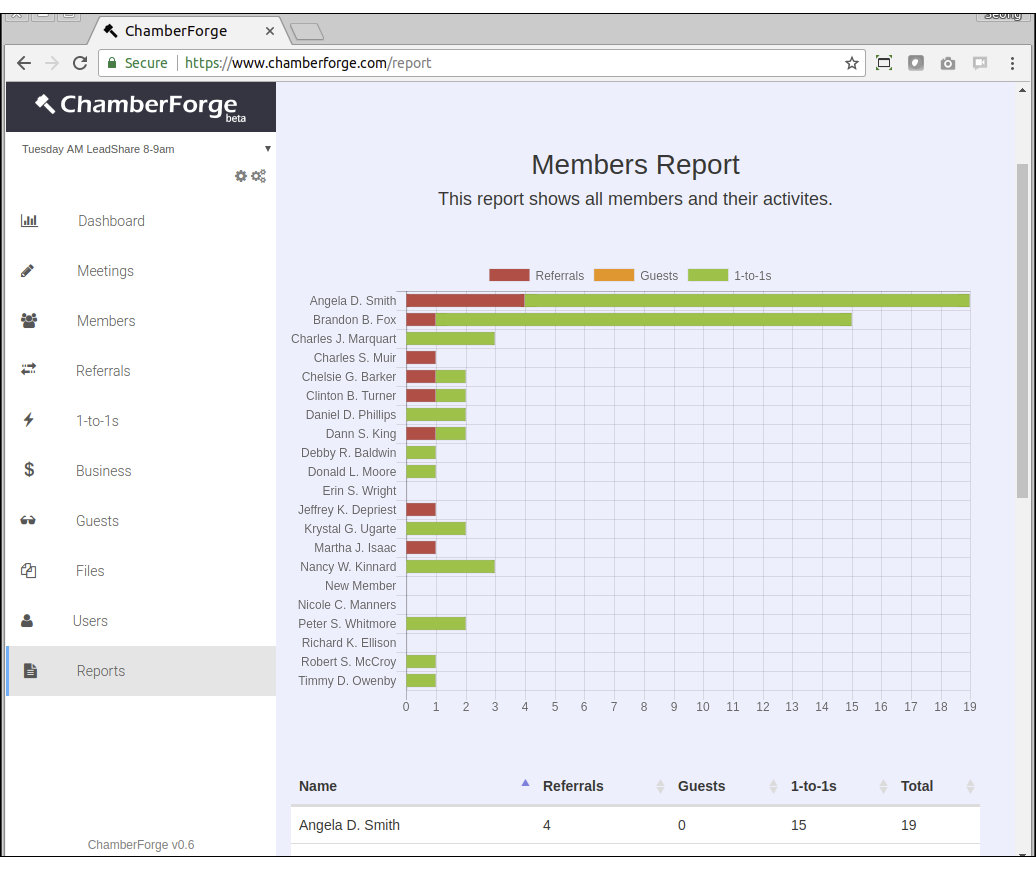Open Referrals via the arrows icon
Viewport: 1036px width, 870px height.
pyautogui.click(x=29, y=370)
